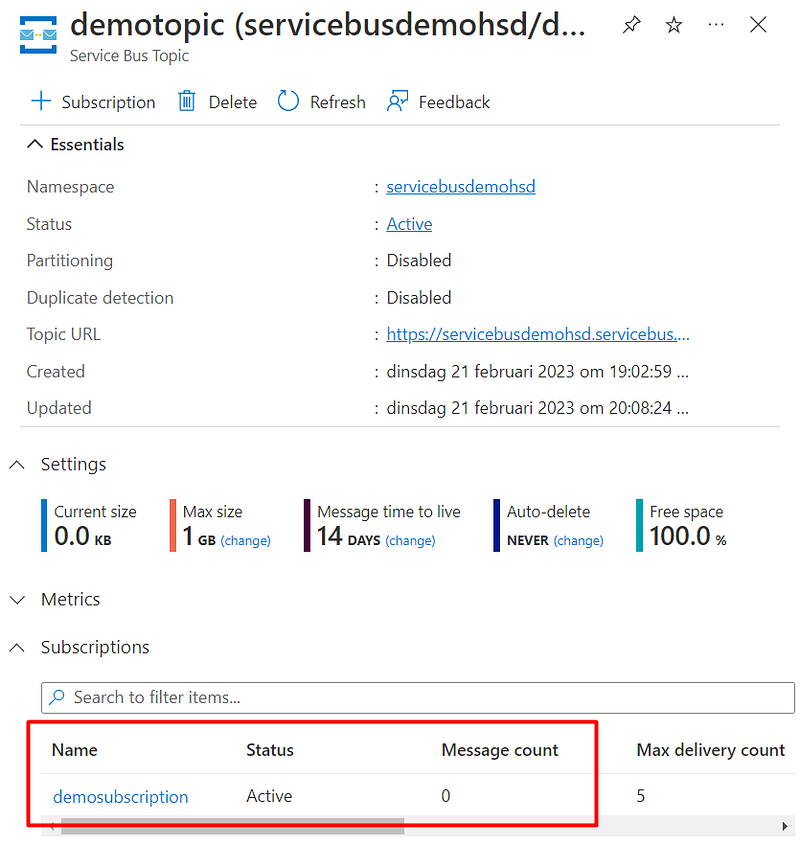Close the demotopic blade
The width and height of the screenshot is (800, 843).
[758, 25]
